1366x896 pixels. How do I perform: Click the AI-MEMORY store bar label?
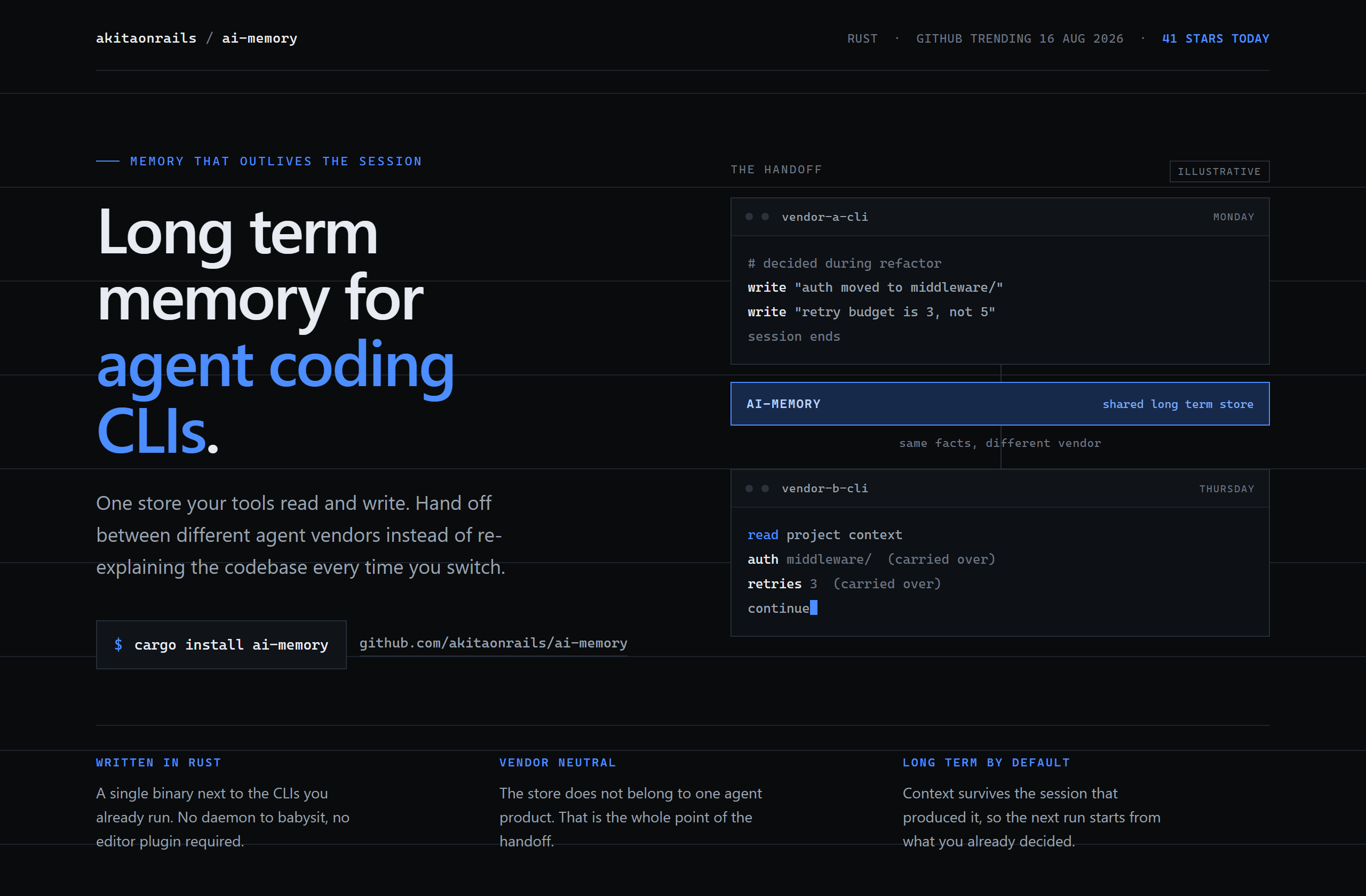click(x=783, y=404)
